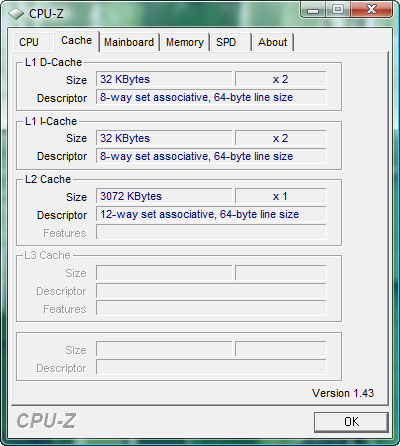Click L1 I-Cache descriptor field

click(211, 156)
